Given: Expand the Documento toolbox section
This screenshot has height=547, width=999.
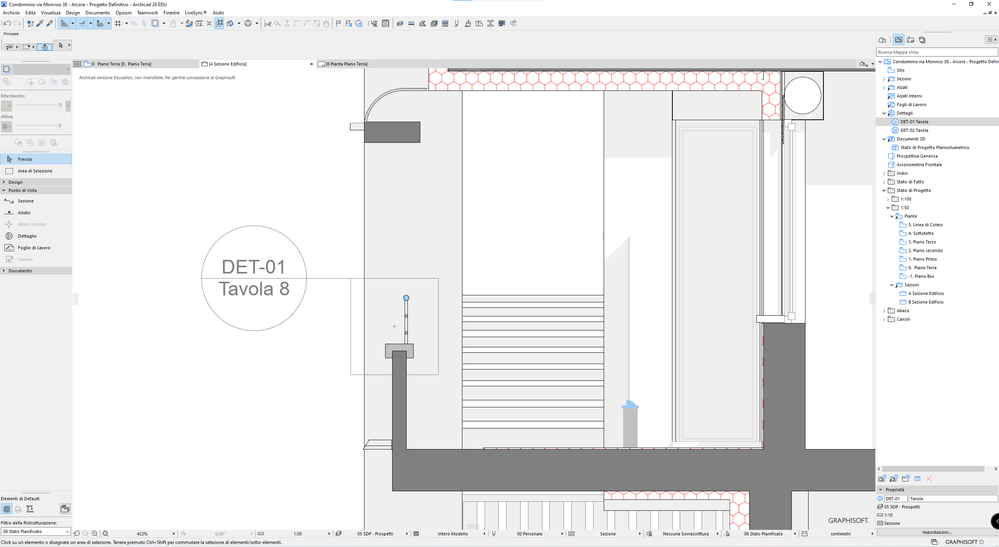Looking at the screenshot, I should [20, 271].
